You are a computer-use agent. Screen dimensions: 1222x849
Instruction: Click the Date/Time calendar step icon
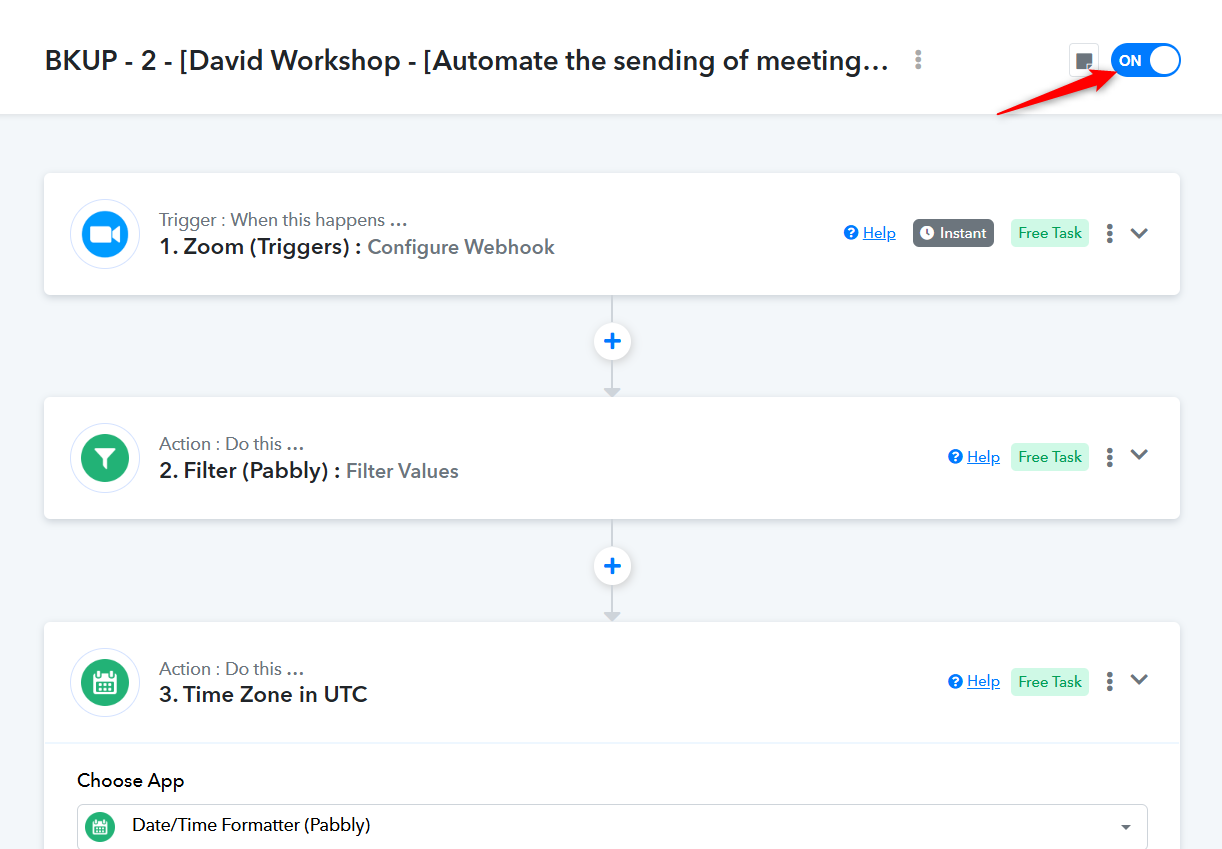(105, 682)
